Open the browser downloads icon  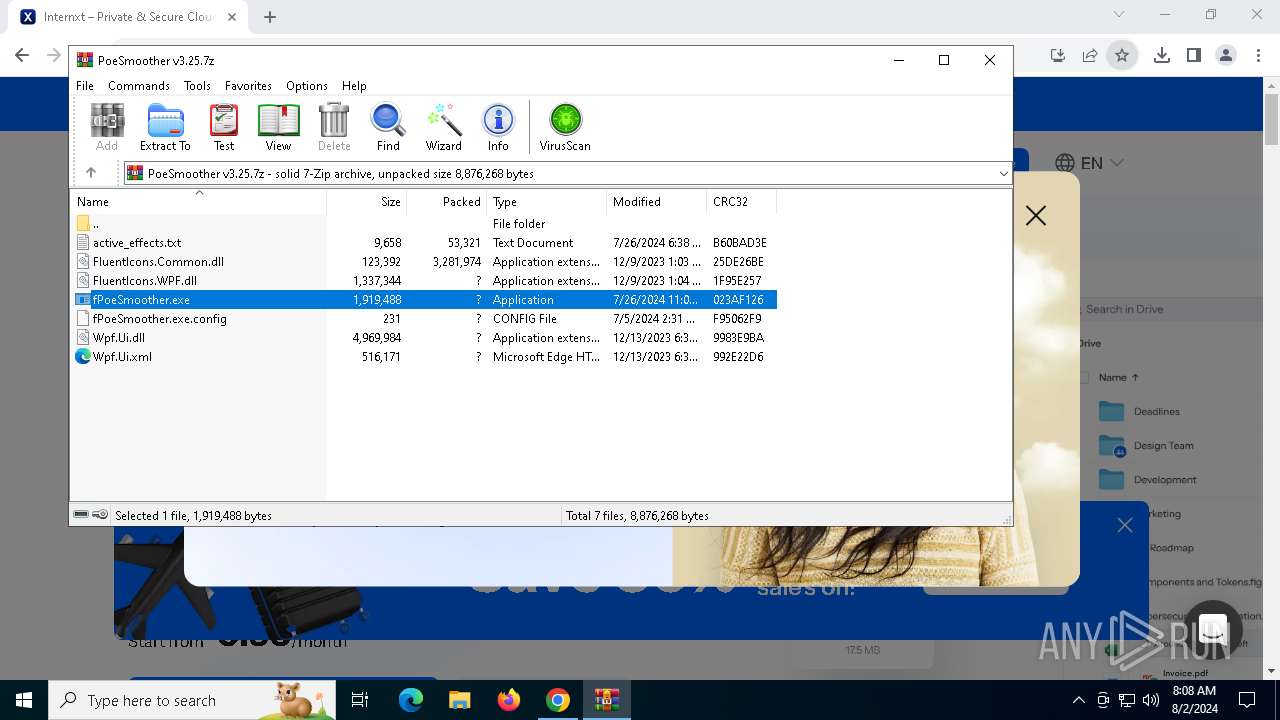[1161, 56]
